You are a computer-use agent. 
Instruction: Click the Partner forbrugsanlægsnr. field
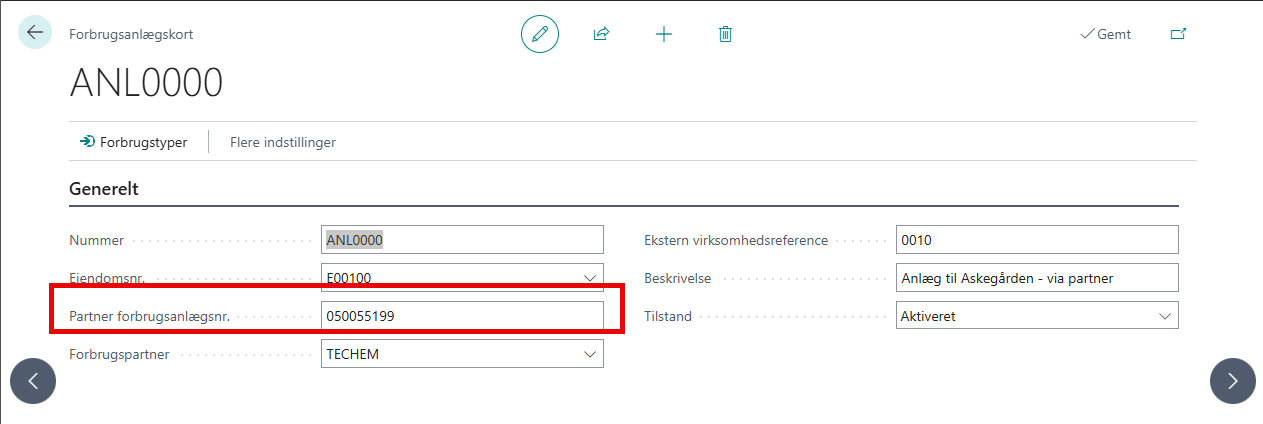pos(462,316)
